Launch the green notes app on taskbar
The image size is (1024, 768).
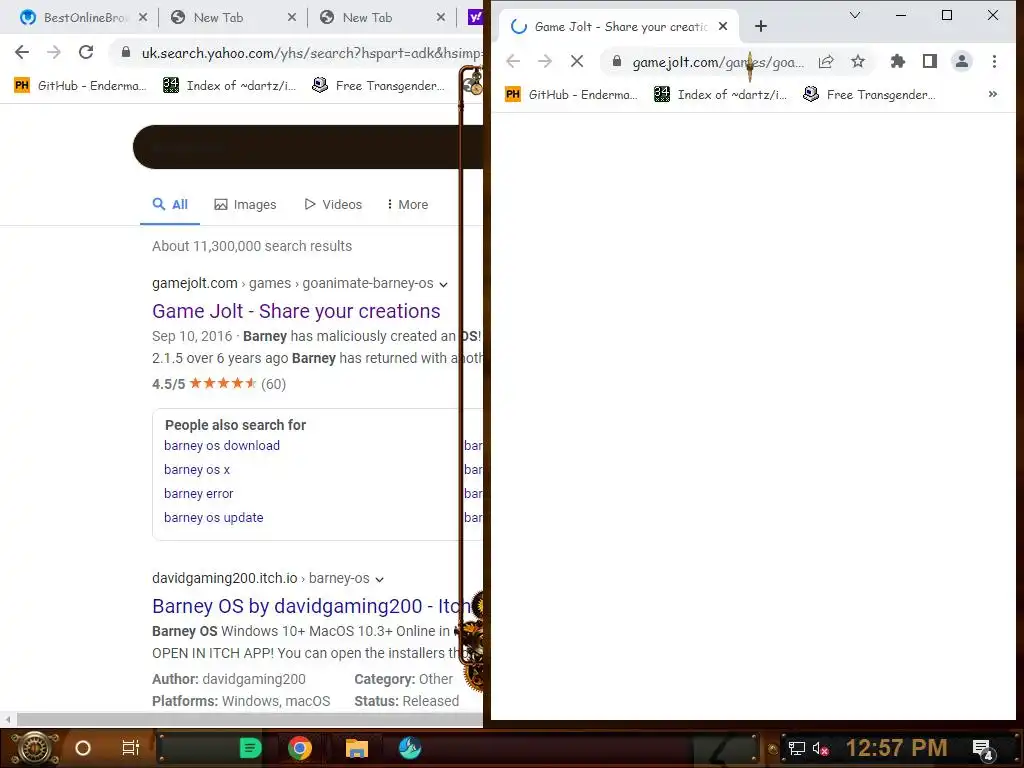249,748
